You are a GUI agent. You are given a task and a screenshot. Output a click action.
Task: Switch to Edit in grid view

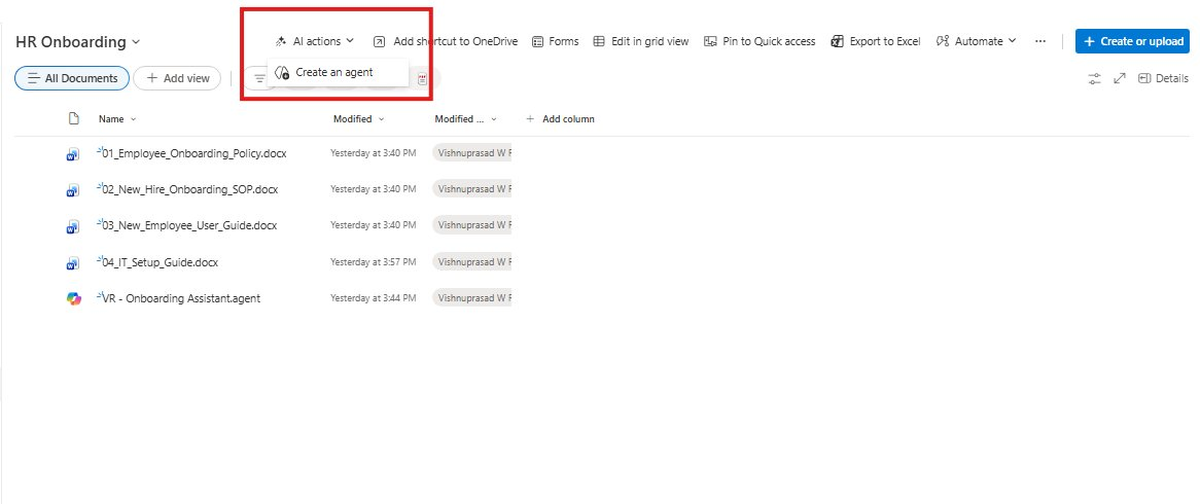point(641,41)
